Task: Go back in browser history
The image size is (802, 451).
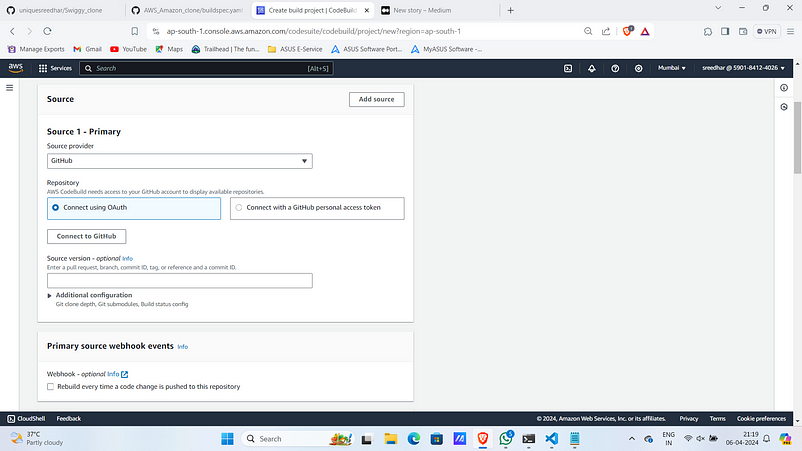Action: point(12,31)
